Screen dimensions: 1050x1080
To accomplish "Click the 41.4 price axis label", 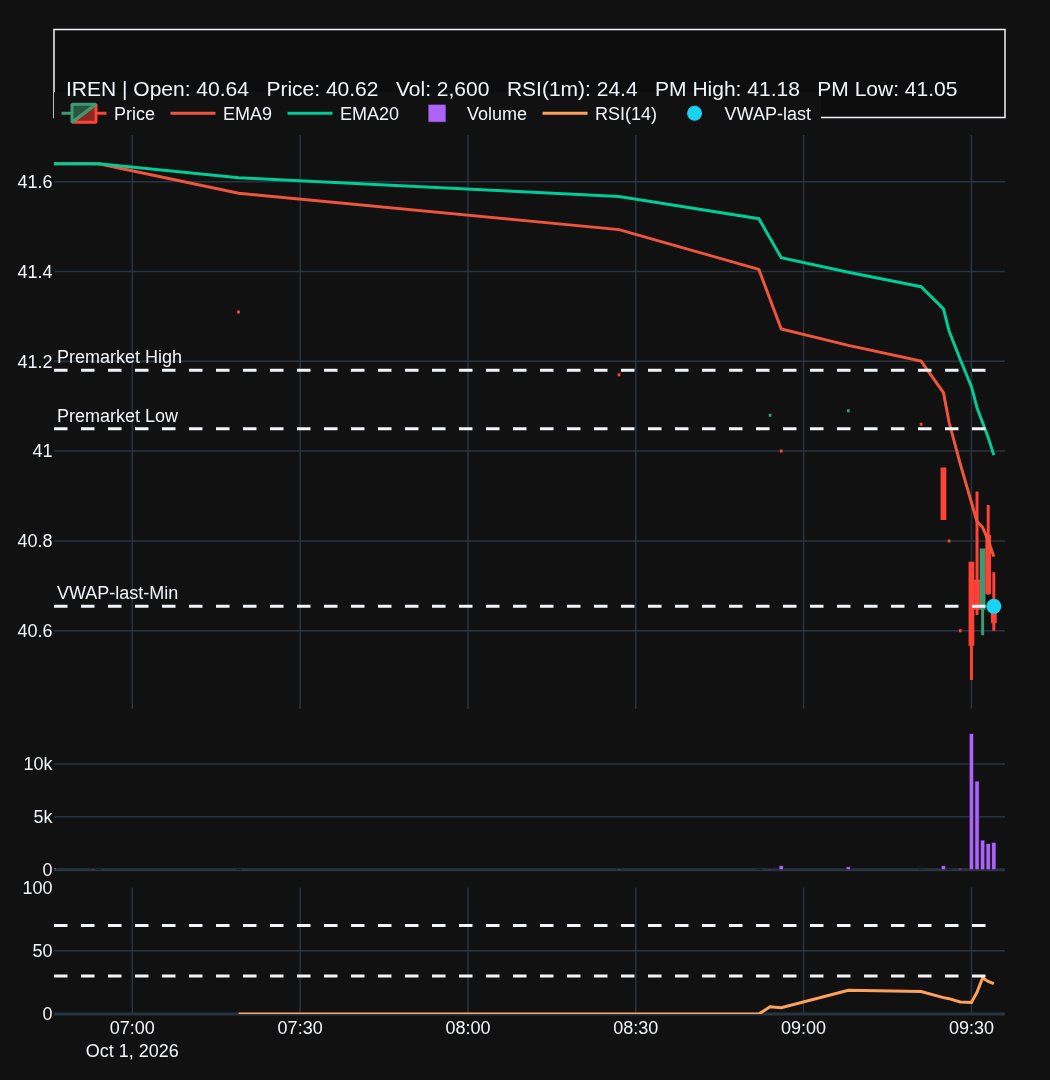I will (x=34, y=272).
